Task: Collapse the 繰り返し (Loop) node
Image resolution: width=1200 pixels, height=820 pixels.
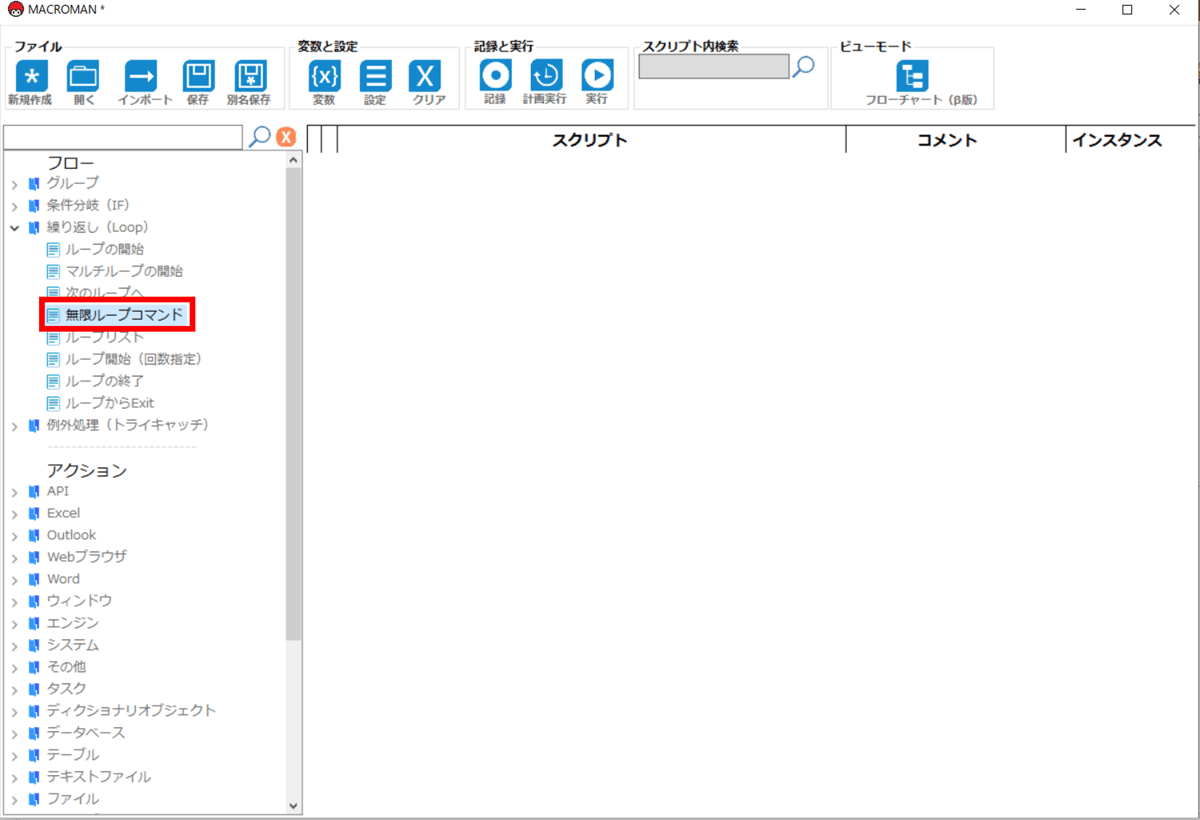Action: (x=15, y=228)
